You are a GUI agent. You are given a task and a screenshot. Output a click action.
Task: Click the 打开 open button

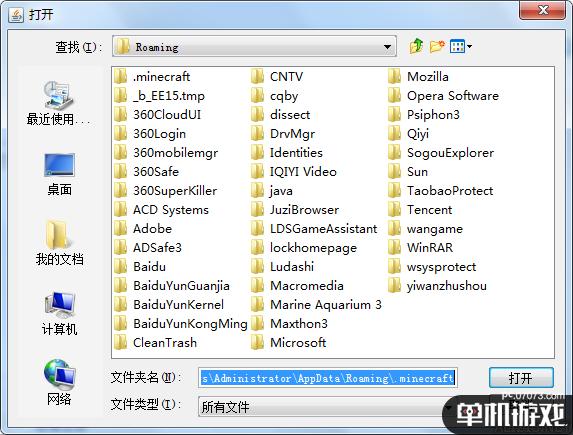(521, 378)
